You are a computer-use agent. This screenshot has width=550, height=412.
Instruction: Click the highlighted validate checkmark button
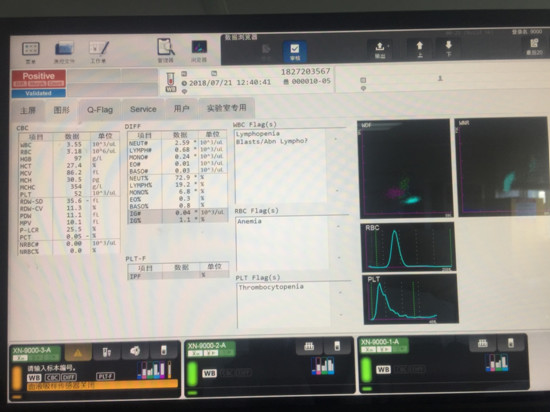tap(295, 51)
